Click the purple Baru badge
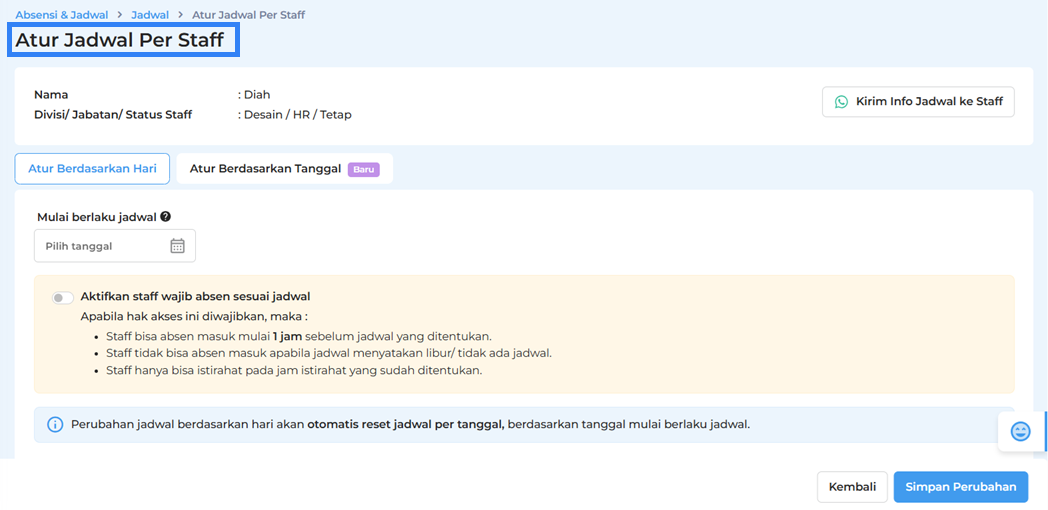This screenshot has width=1048, height=510. [x=363, y=170]
